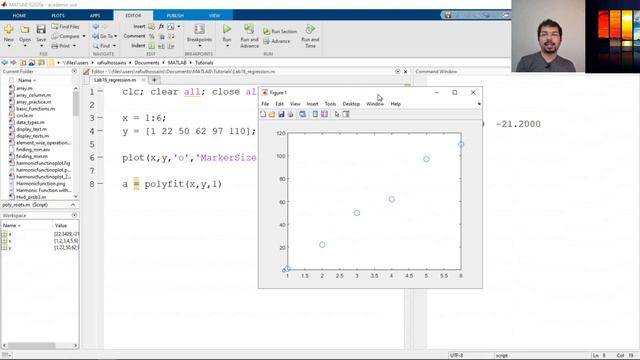Expand the Breakpoints dropdown arrow
The height and width of the screenshot is (360, 640).
pos(199,46)
